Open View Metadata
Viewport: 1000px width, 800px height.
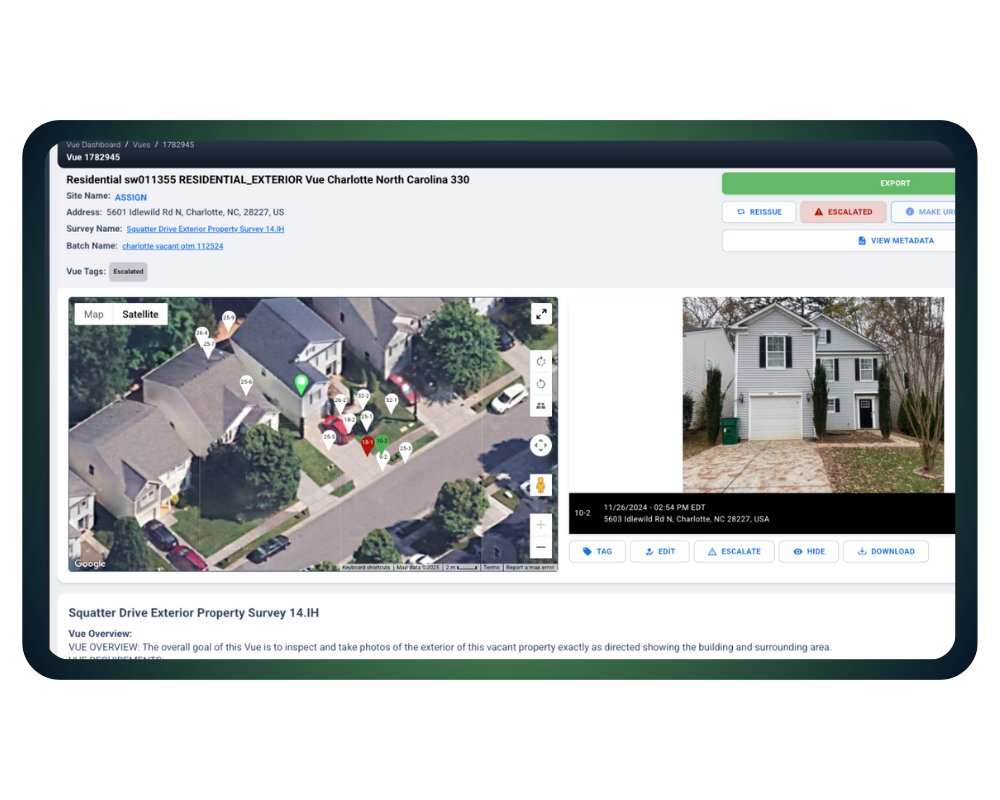(838, 241)
